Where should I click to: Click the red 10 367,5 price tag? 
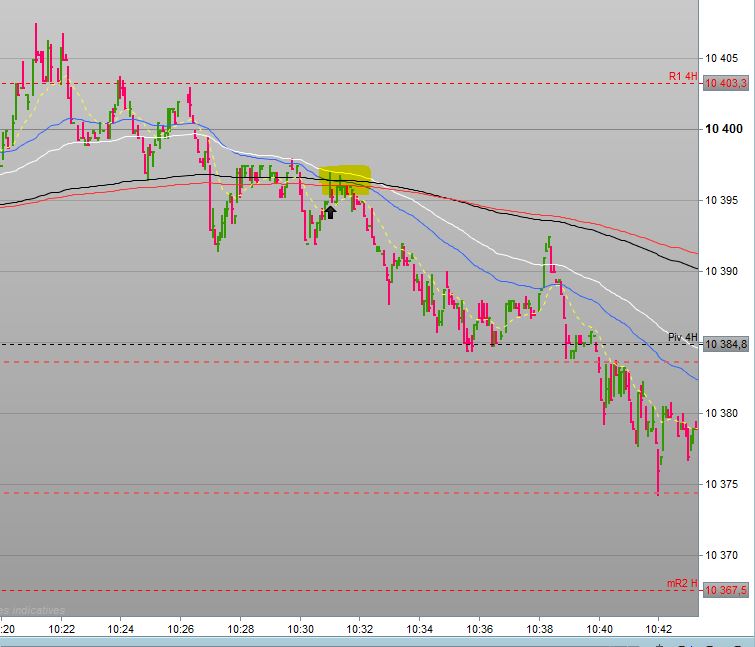point(726,590)
